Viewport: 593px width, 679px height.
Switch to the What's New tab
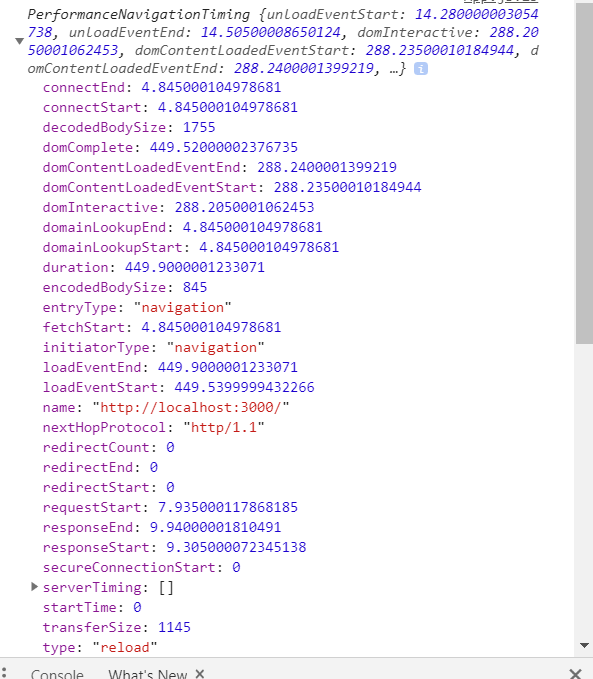(147, 674)
